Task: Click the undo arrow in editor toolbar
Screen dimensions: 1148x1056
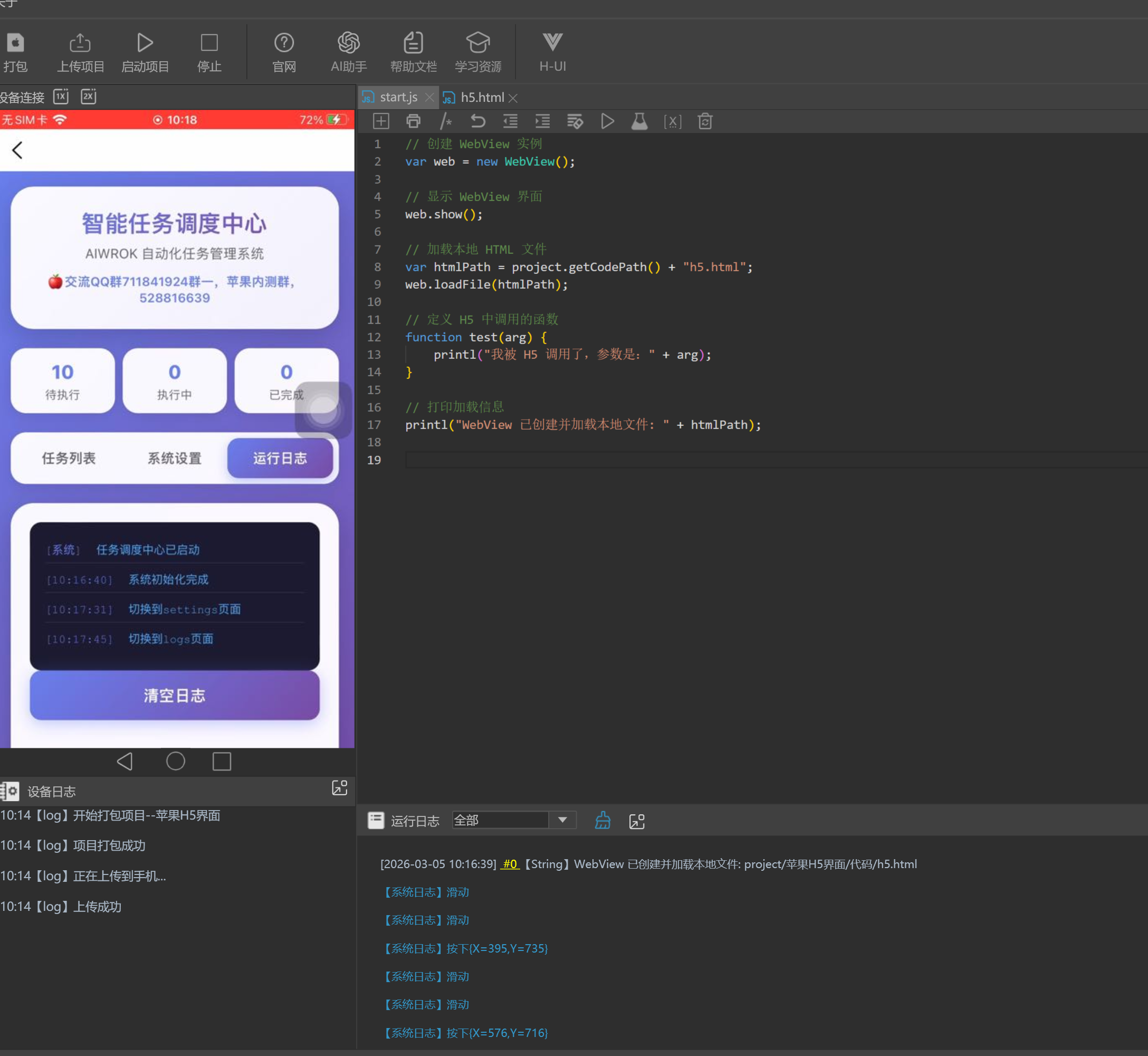Action: (477, 122)
